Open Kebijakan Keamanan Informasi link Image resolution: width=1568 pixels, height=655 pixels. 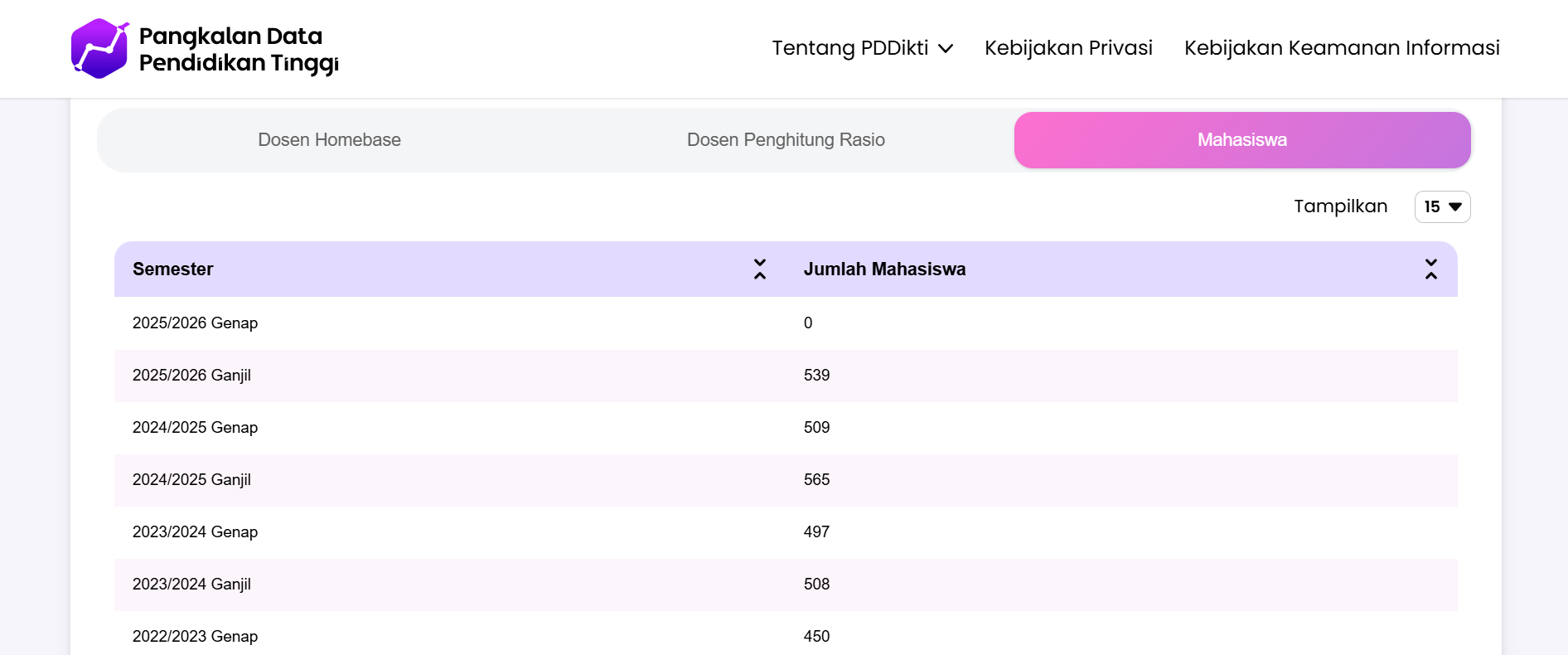point(1342,48)
